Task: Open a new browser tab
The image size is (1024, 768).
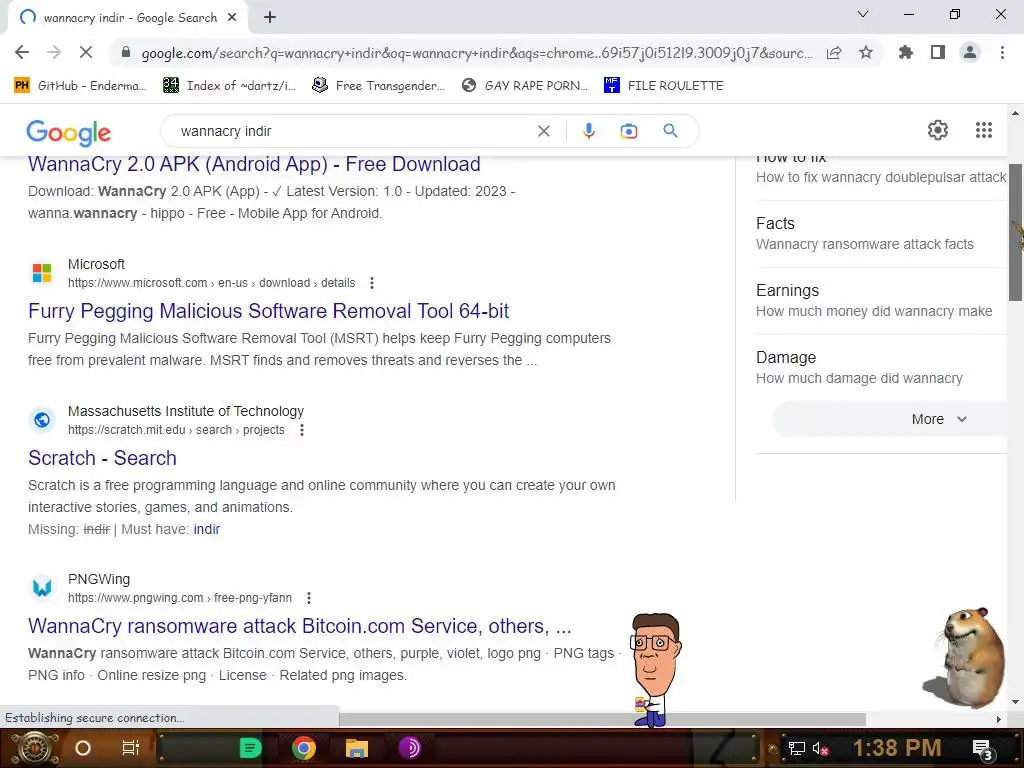Action: [x=270, y=18]
